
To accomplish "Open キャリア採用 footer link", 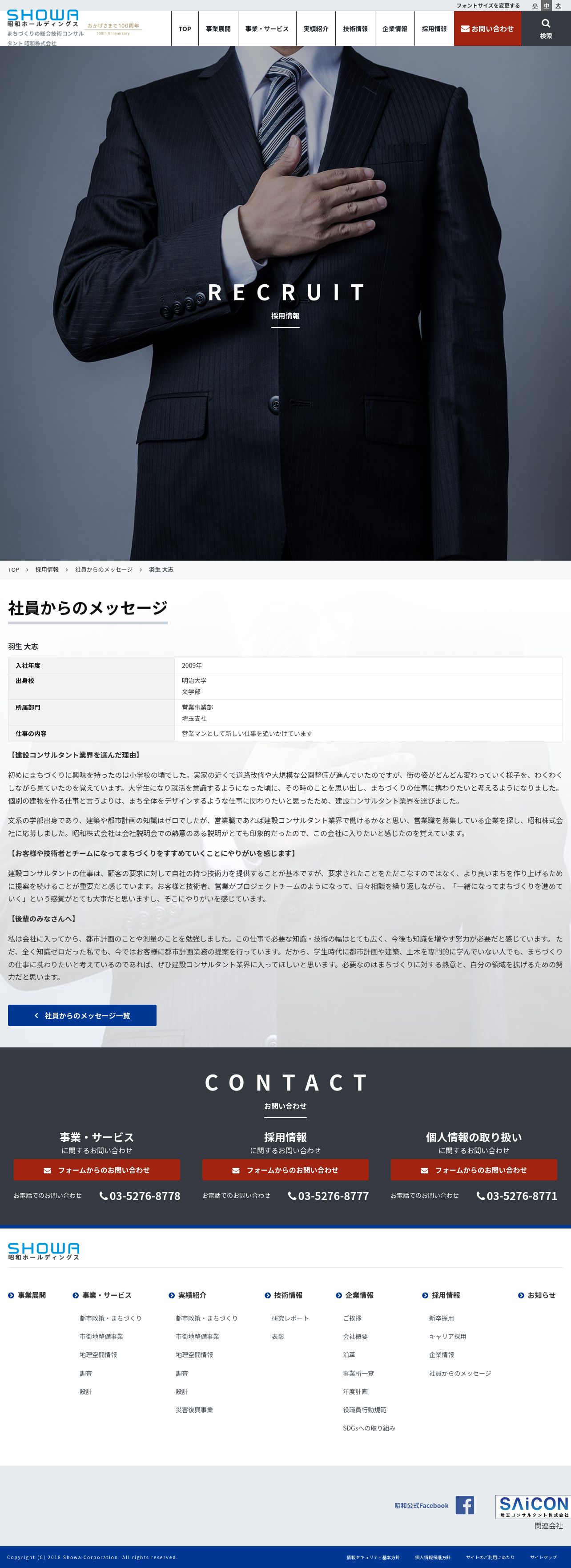I will pos(447,1337).
